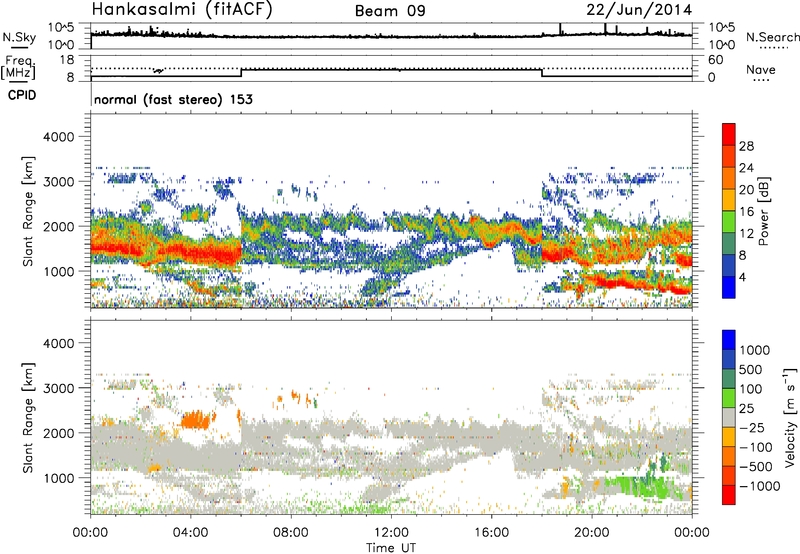This screenshot has height=554, width=800.
Task: Click the red bottom Velocity colorbar segment
Action: [729, 495]
